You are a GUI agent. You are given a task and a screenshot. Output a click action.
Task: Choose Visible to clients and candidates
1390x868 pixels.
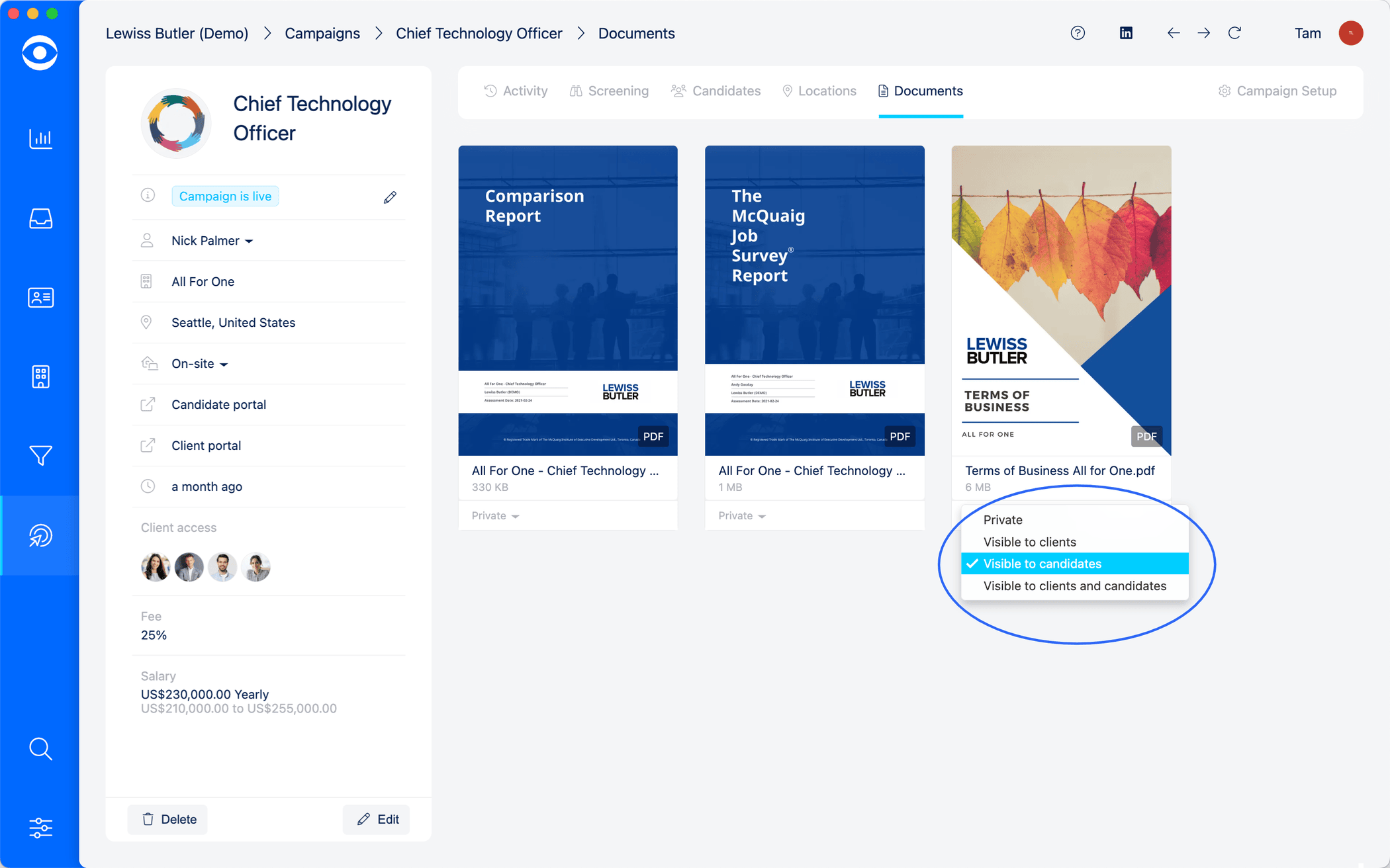click(1074, 586)
